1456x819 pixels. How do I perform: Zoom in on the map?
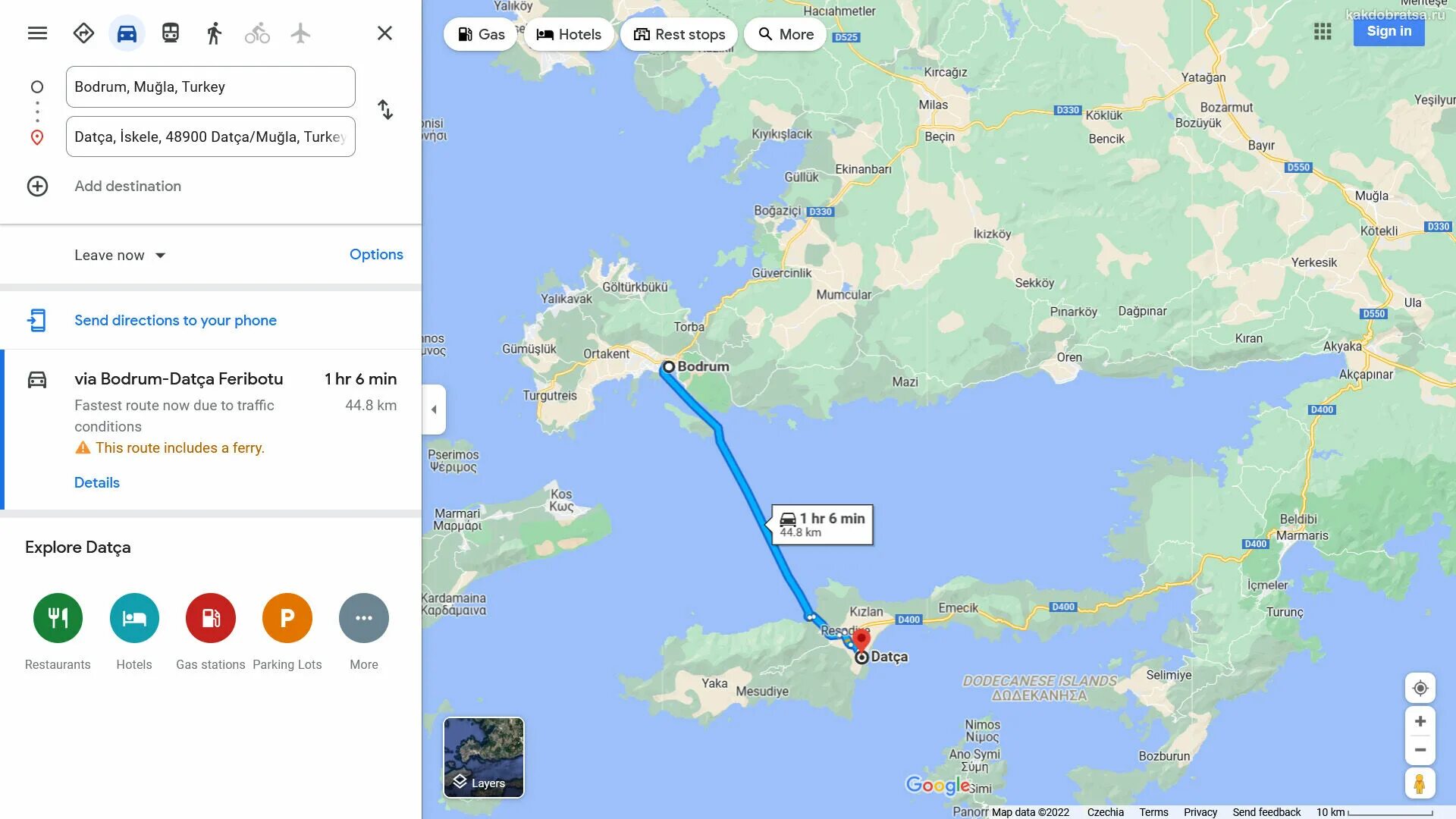(1420, 721)
